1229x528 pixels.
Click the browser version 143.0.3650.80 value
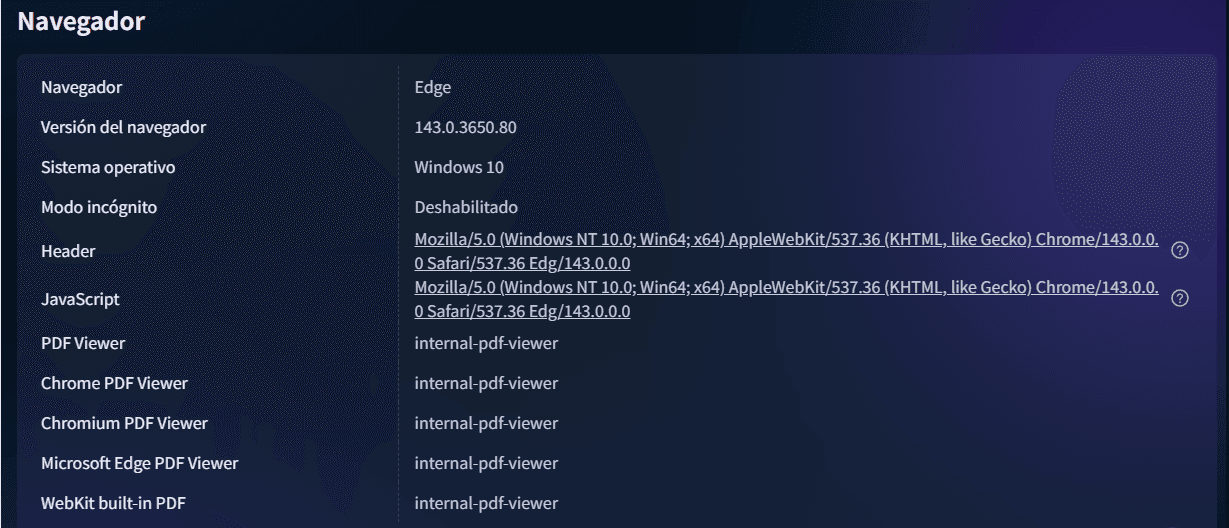coord(465,127)
